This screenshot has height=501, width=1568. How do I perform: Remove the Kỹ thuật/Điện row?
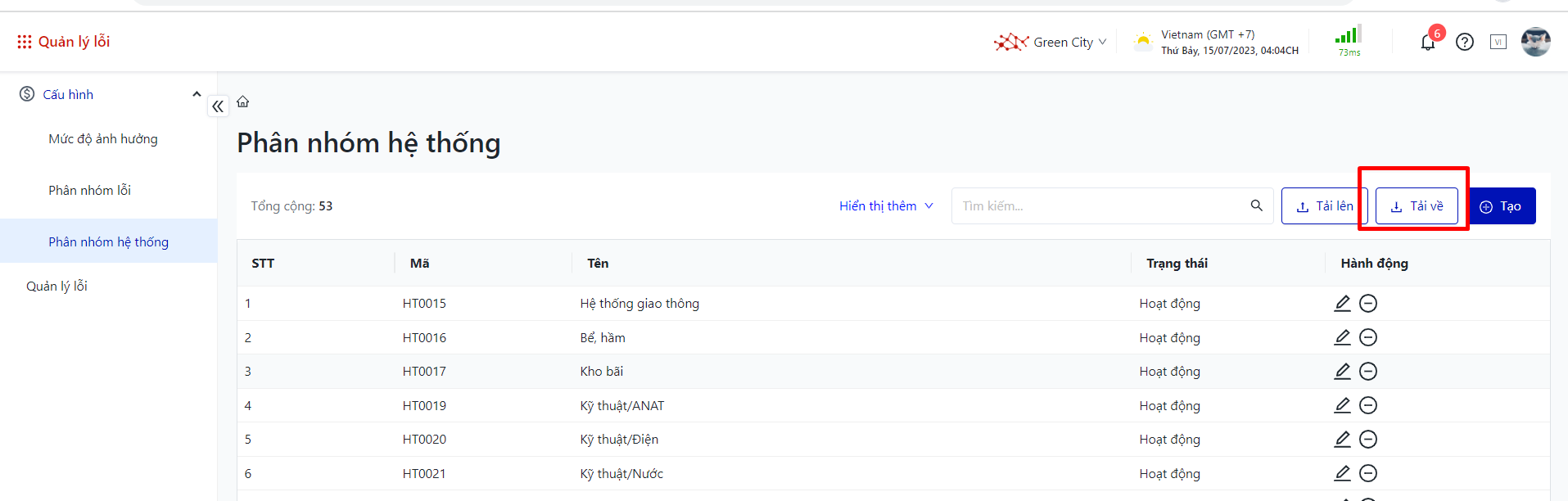click(x=1368, y=440)
